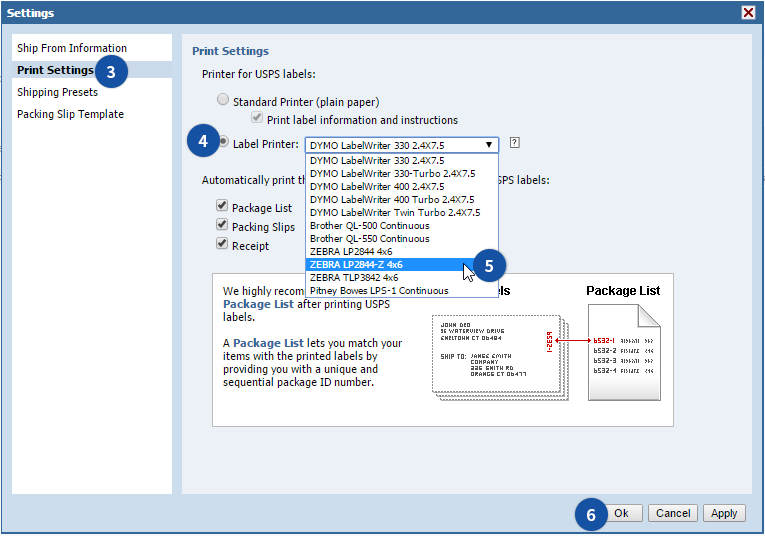Click the Package List page thumbnail
Viewport: 765px width, 536px height.
pos(624,352)
